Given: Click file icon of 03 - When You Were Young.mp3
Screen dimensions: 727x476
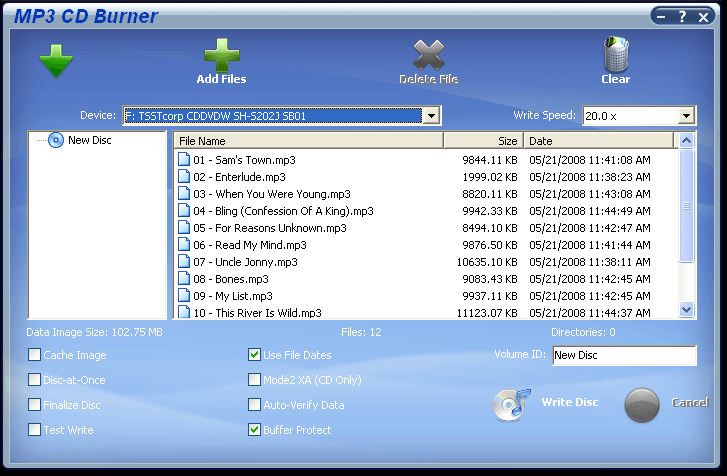Looking at the screenshot, I should (x=184, y=194).
